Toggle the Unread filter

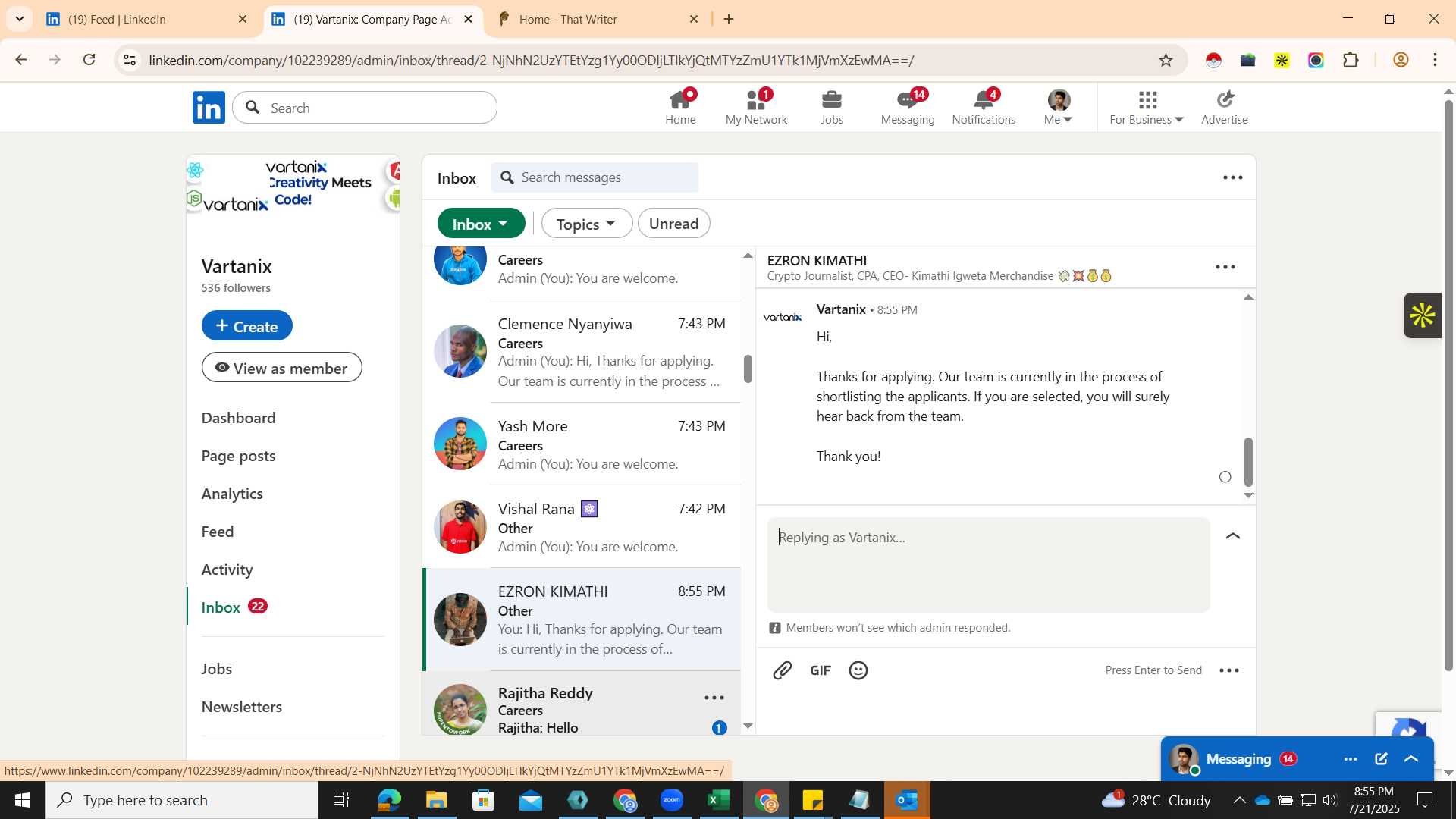(673, 224)
